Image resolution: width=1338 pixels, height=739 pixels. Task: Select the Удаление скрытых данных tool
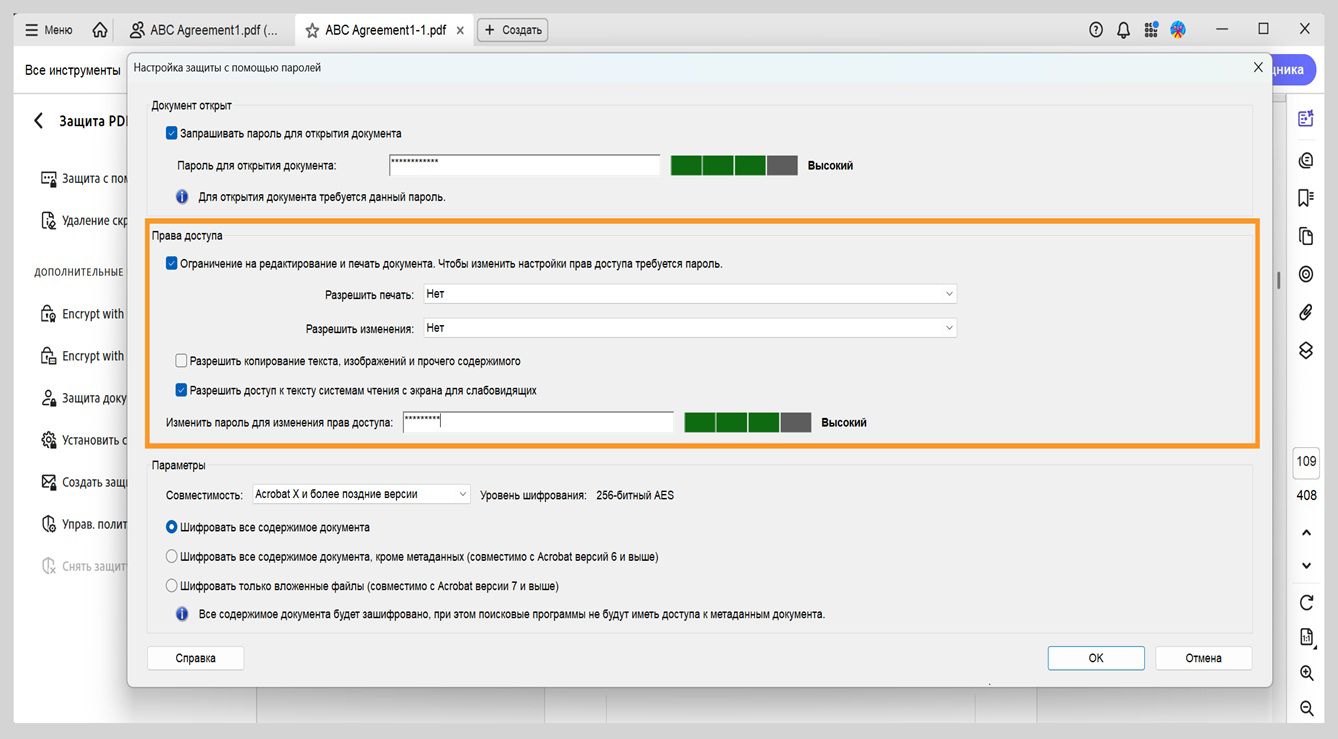pos(85,220)
